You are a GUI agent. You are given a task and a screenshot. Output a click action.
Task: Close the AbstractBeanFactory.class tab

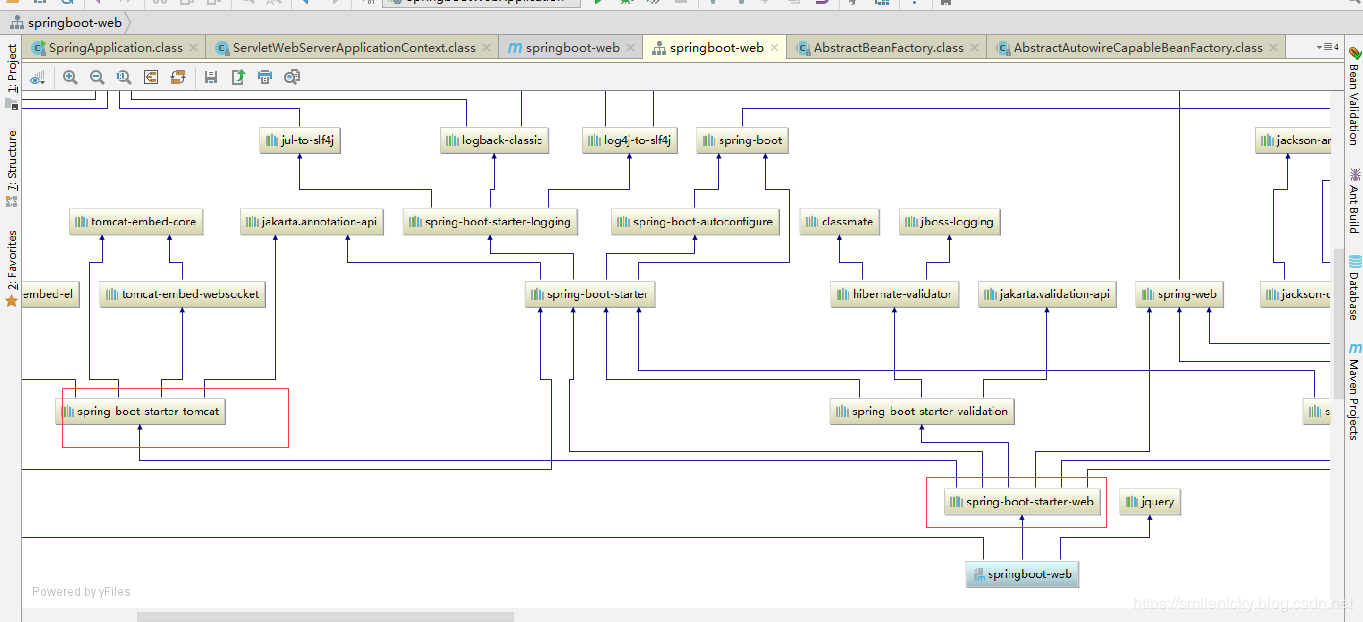click(x=975, y=47)
